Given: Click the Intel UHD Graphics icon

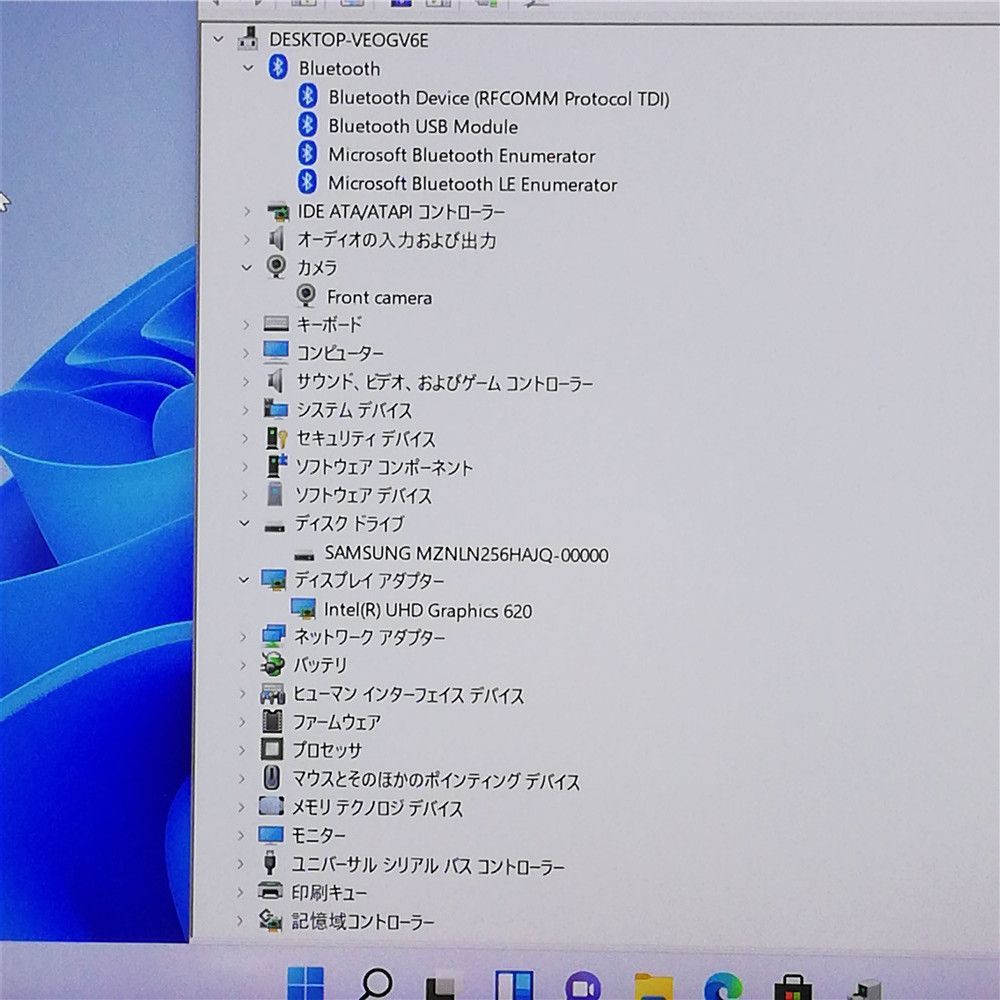Looking at the screenshot, I should (302, 608).
